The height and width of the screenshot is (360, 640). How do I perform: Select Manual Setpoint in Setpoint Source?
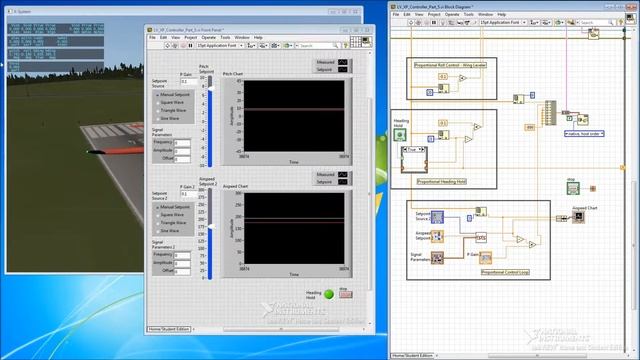172,95
